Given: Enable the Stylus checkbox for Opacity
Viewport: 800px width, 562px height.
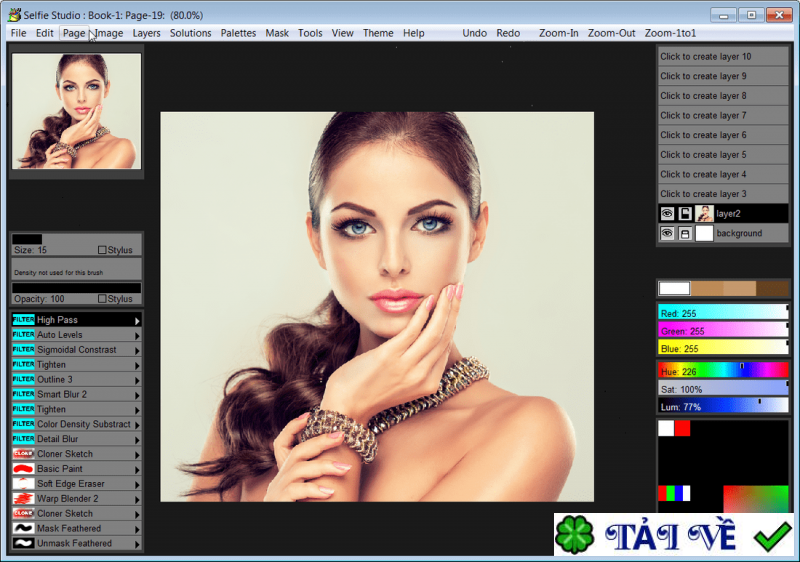Looking at the screenshot, I should tap(102, 299).
